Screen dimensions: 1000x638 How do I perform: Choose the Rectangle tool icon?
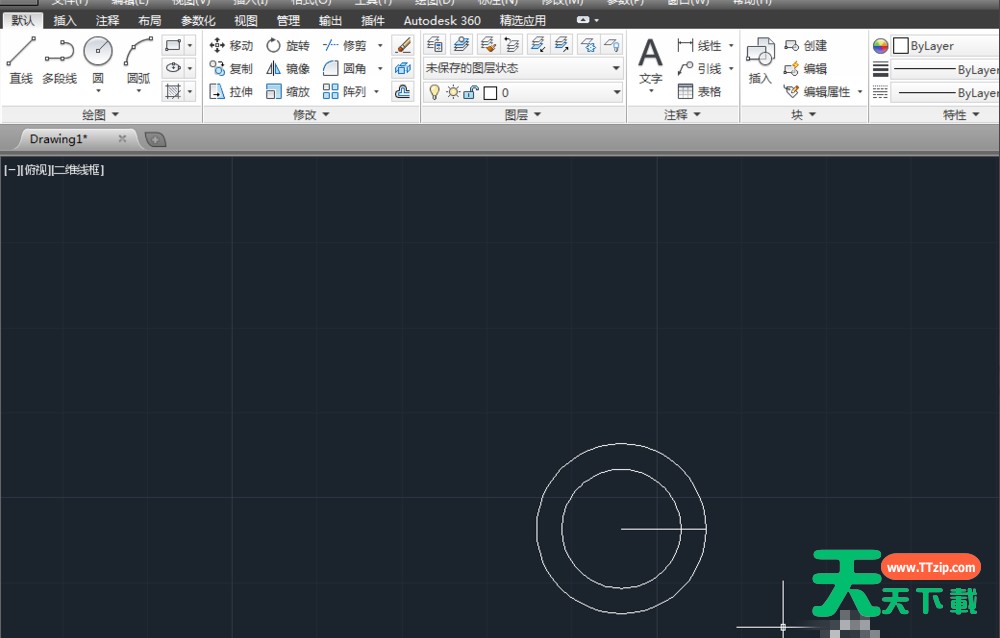173,45
